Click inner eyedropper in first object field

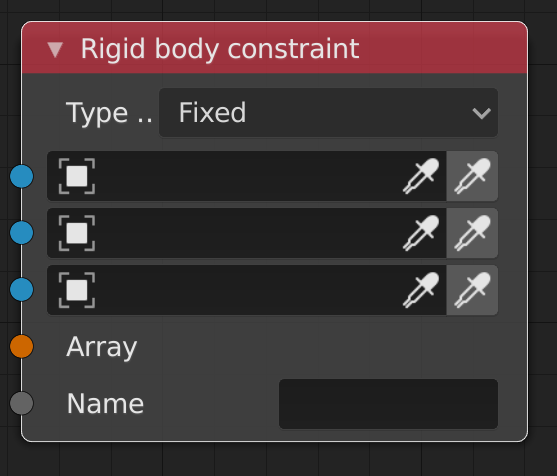coord(421,176)
